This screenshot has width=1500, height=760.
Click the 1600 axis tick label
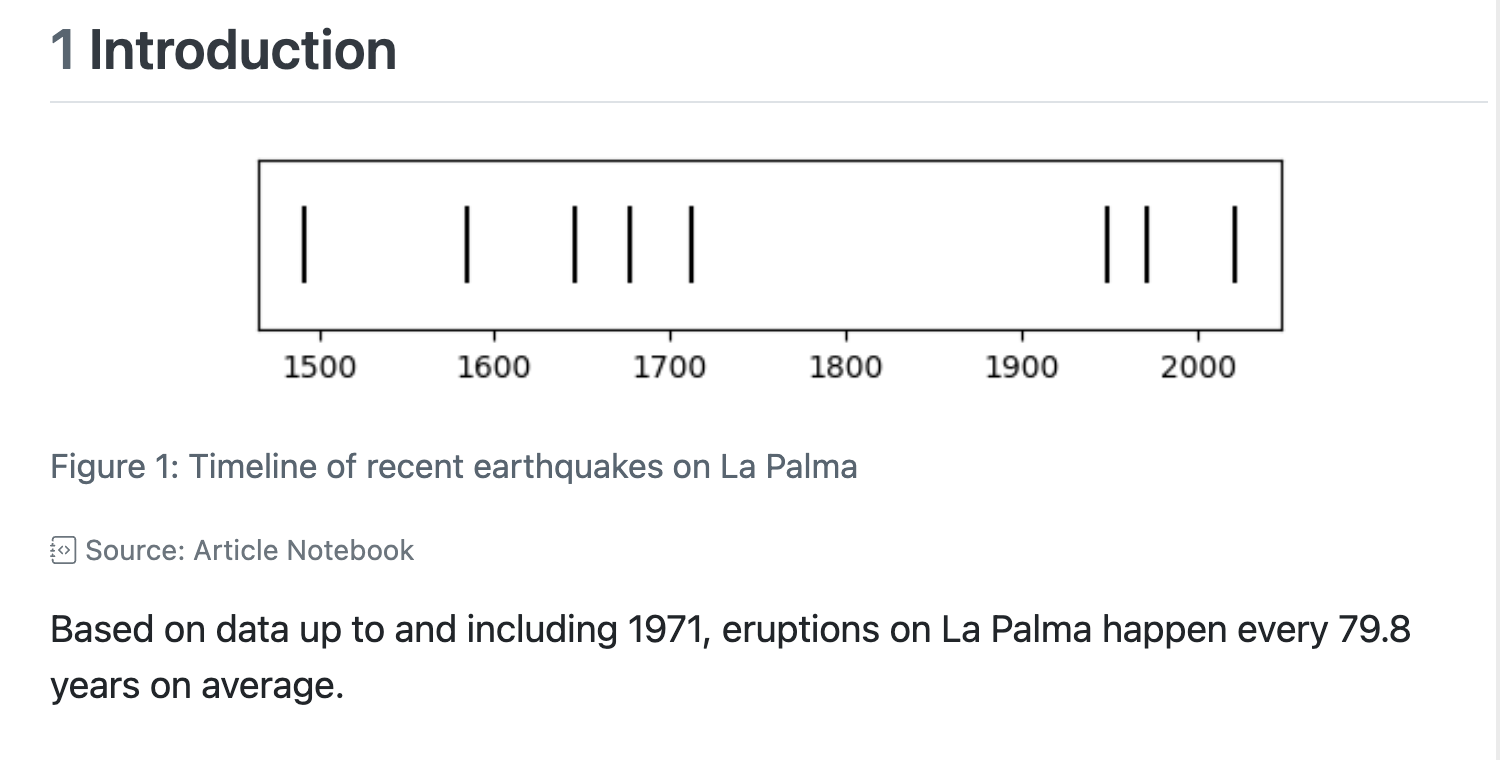click(494, 367)
